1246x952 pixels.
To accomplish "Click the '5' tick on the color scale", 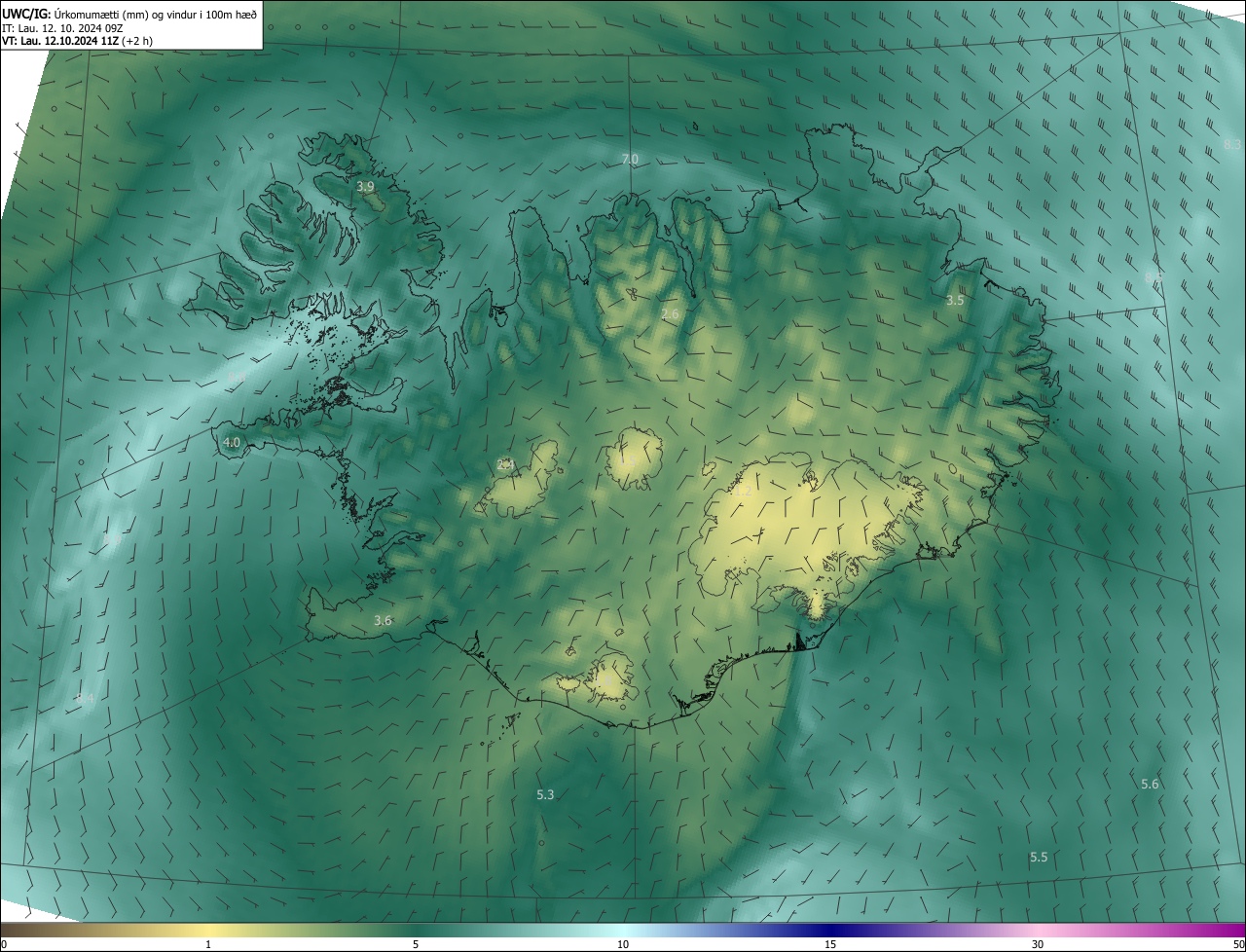I will click(x=416, y=944).
